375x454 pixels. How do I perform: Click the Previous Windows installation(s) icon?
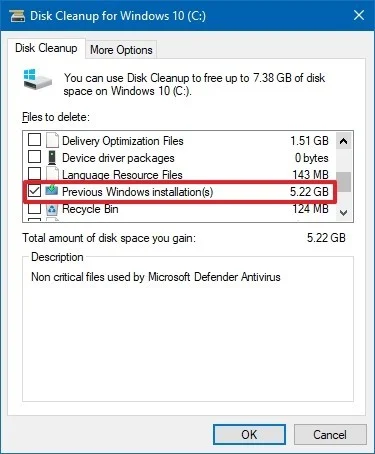pos(52,191)
